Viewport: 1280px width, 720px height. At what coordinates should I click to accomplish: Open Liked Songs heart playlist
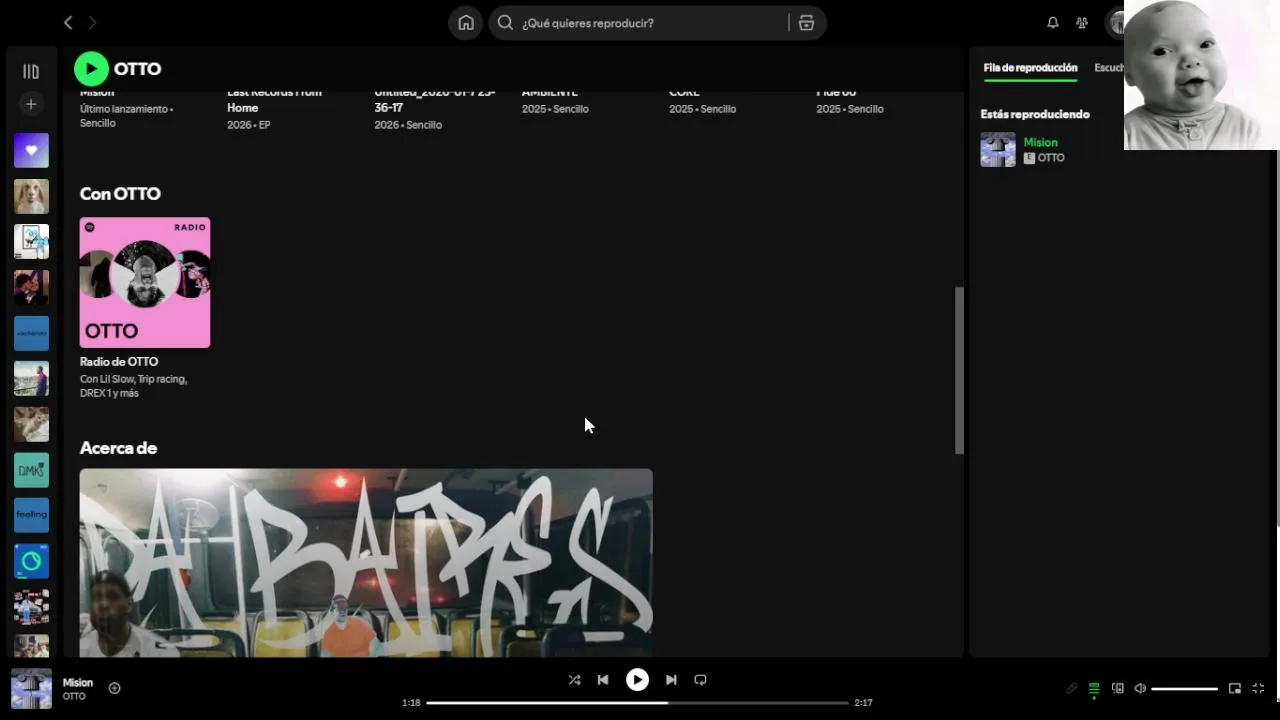click(31, 150)
